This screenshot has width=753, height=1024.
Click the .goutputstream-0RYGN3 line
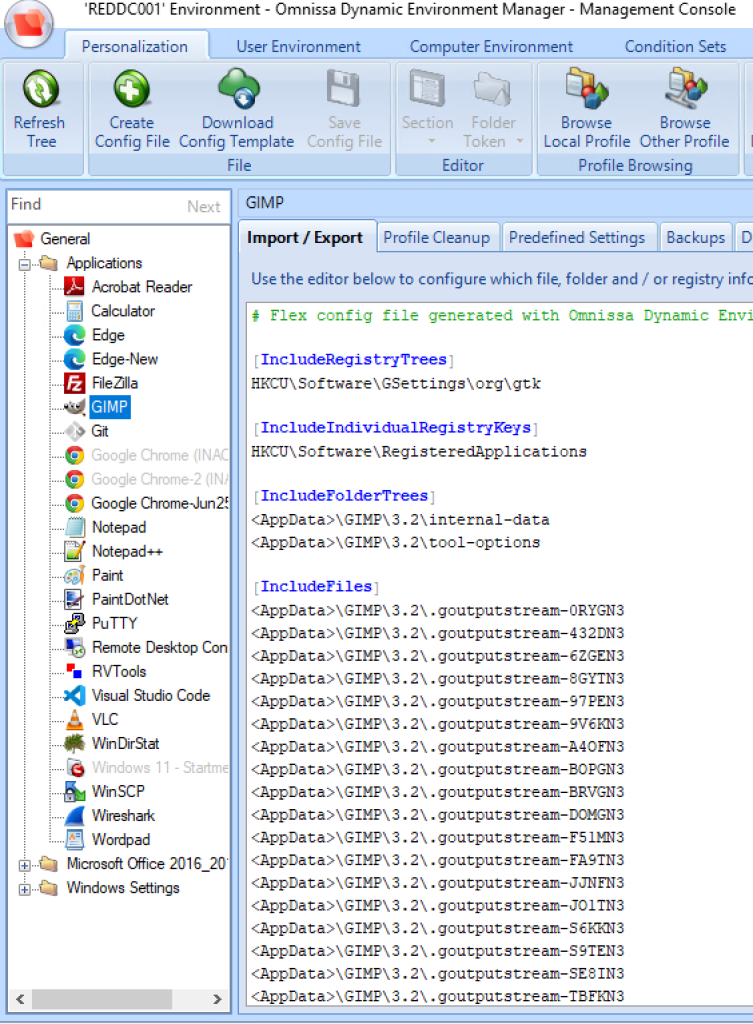click(x=438, y=611)
